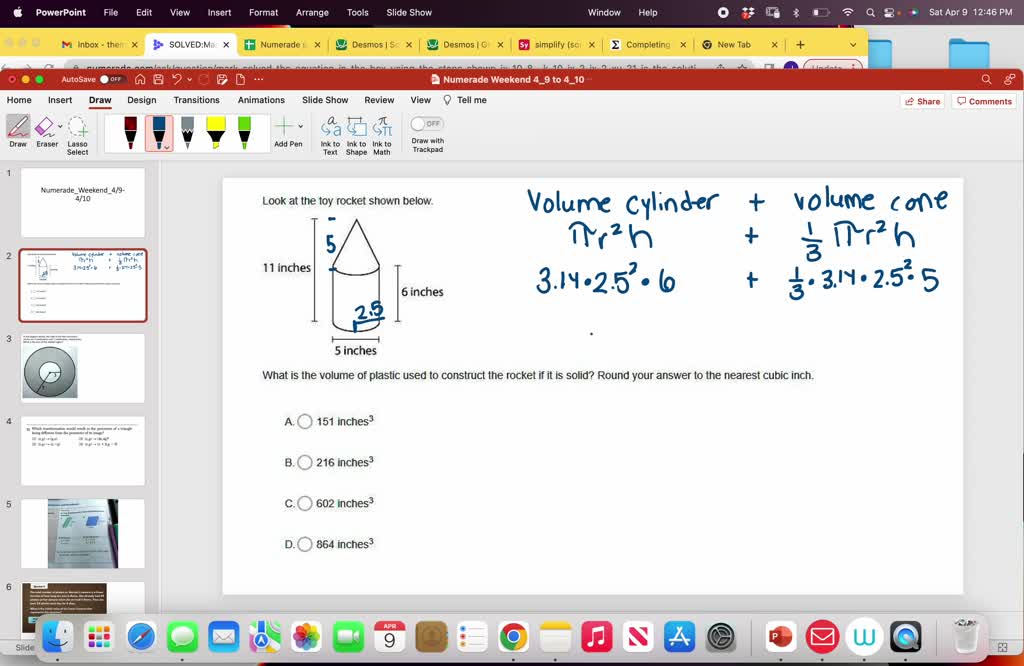Select slide 3 thumbnail with circle diagram
This screenshot has width=1024, height=666.
click(x=83, y=368)
